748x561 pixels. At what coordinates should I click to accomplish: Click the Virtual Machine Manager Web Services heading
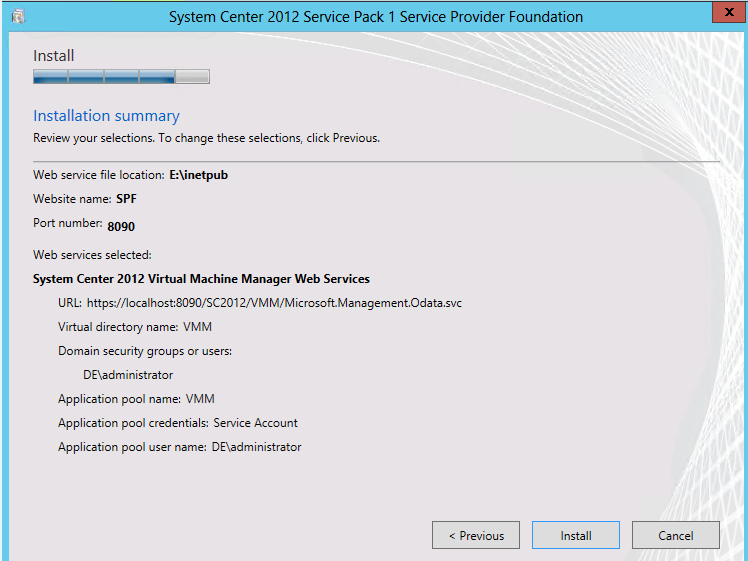click(x=201, y=279)
